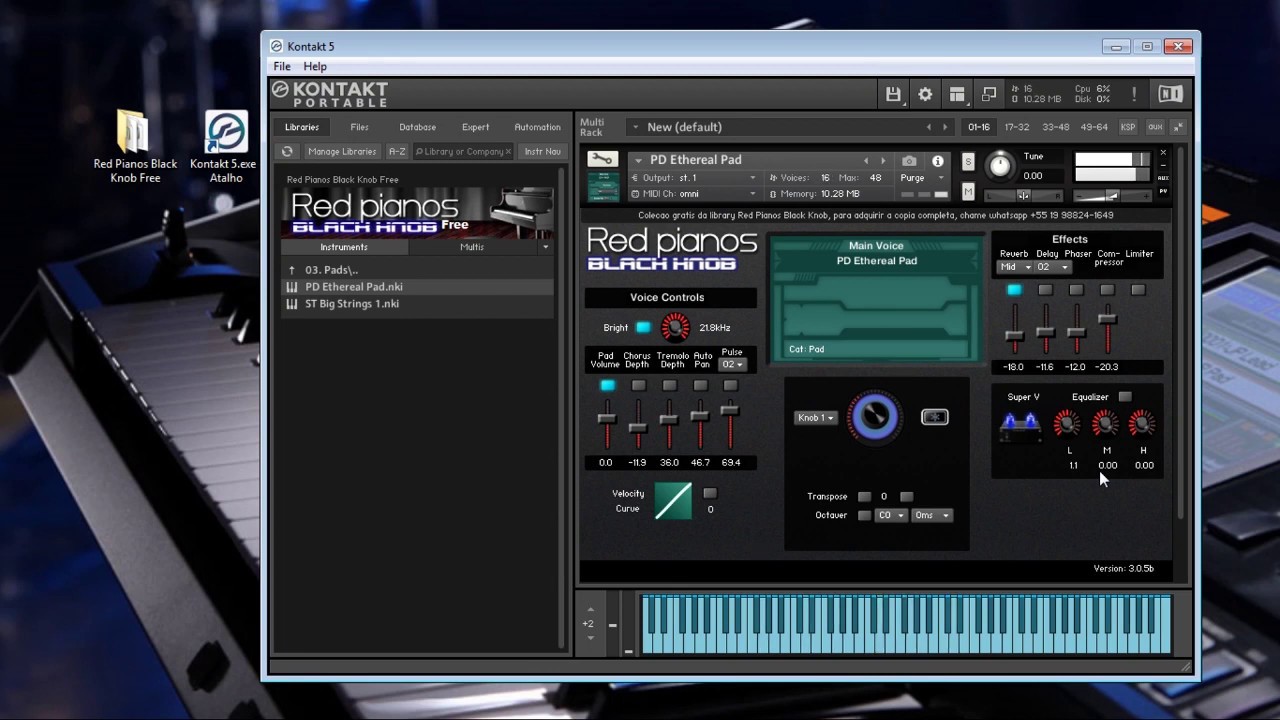Select MIDI channel page 17-32
Image resolution: width=1280 pixels, height=720 pixels.
tap(1016, 127)
